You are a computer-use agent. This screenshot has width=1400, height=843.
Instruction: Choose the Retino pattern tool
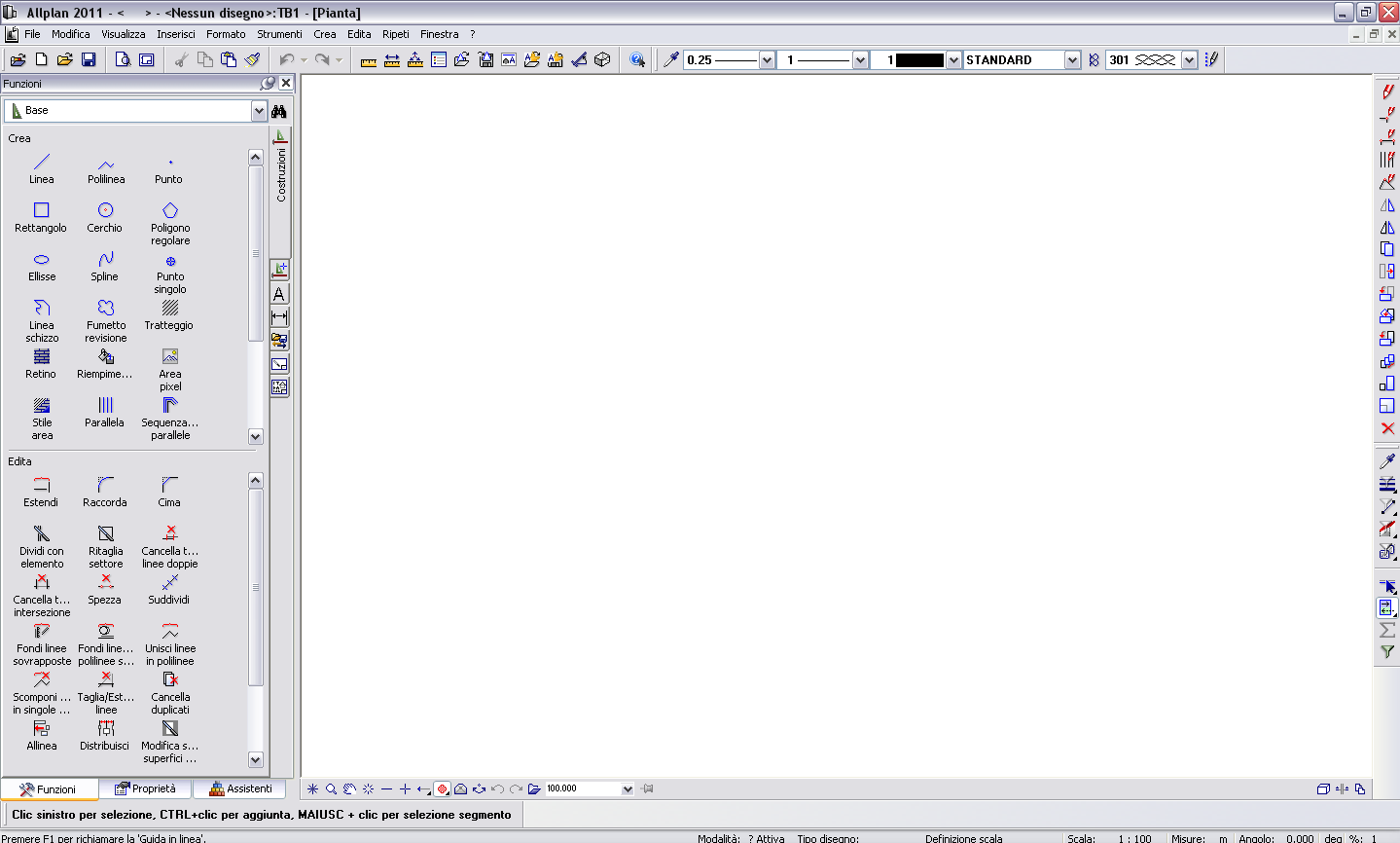[x=41, y=363]
